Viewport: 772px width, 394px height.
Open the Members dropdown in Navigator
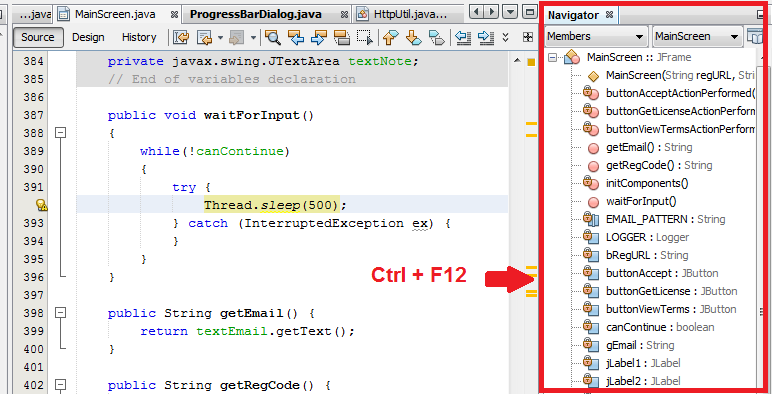point(596,36)
